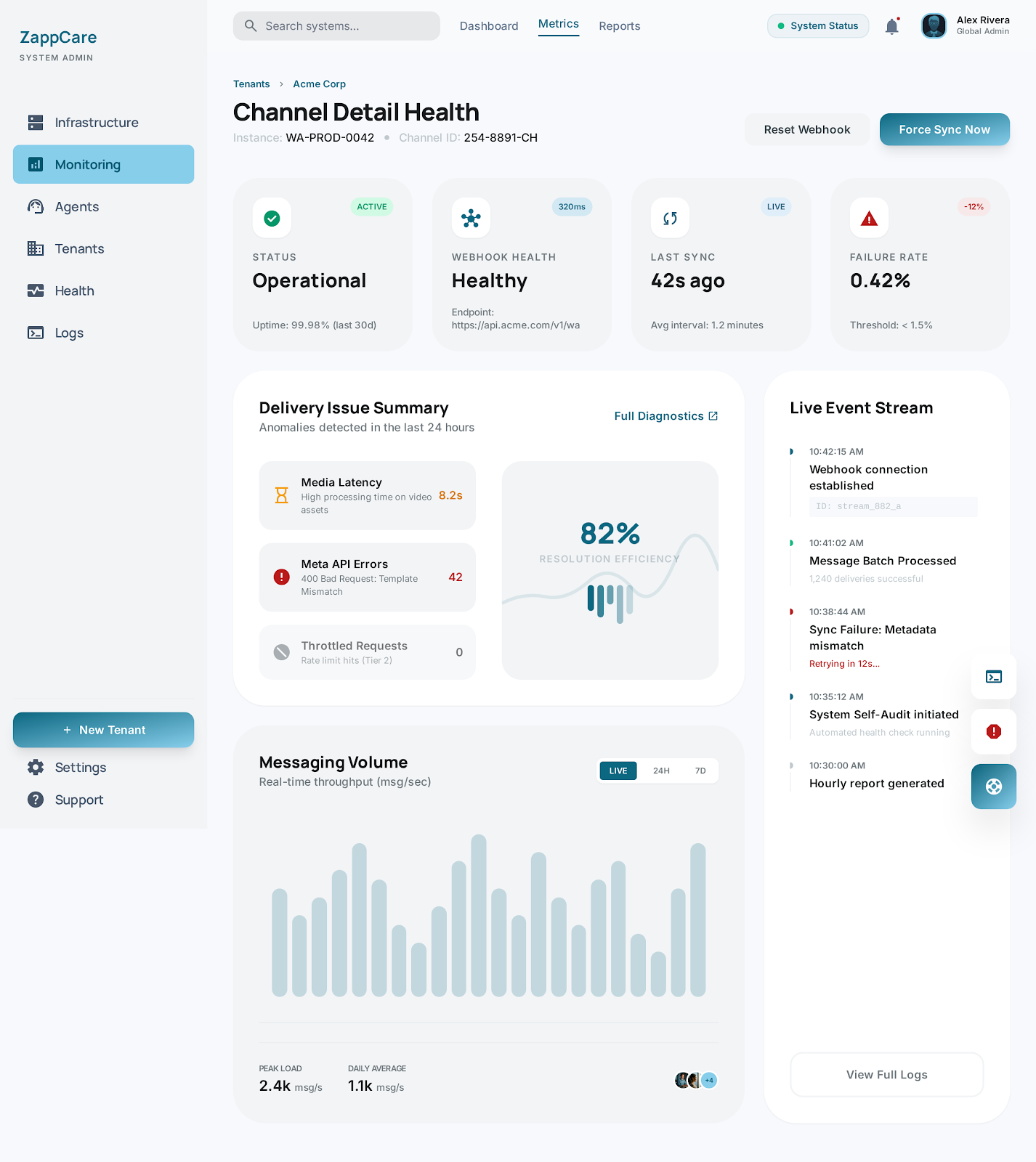Click the green operational status checkmark icon

pyautogui.click(x=272, y=218)
